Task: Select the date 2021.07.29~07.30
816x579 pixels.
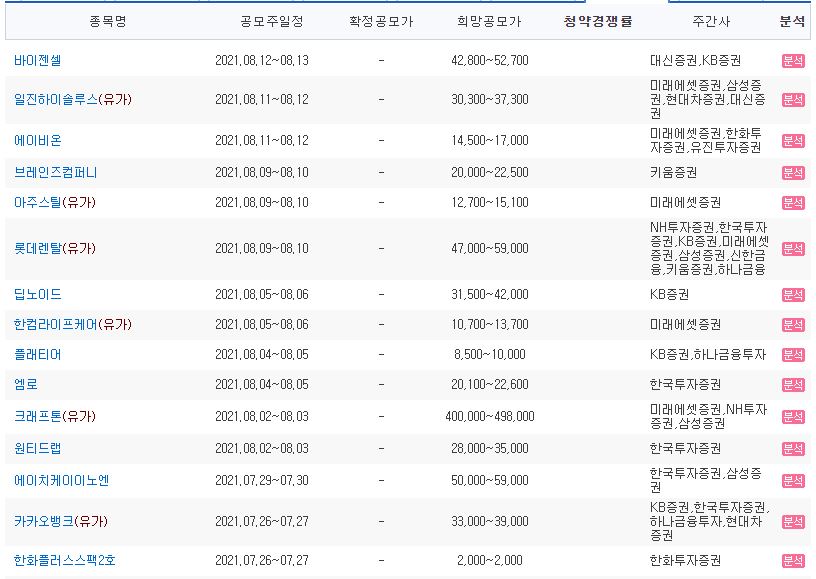Action: [262, 481]
